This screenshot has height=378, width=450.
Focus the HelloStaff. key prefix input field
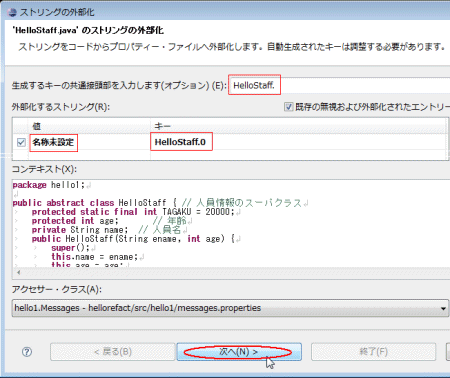click(339, 85)
